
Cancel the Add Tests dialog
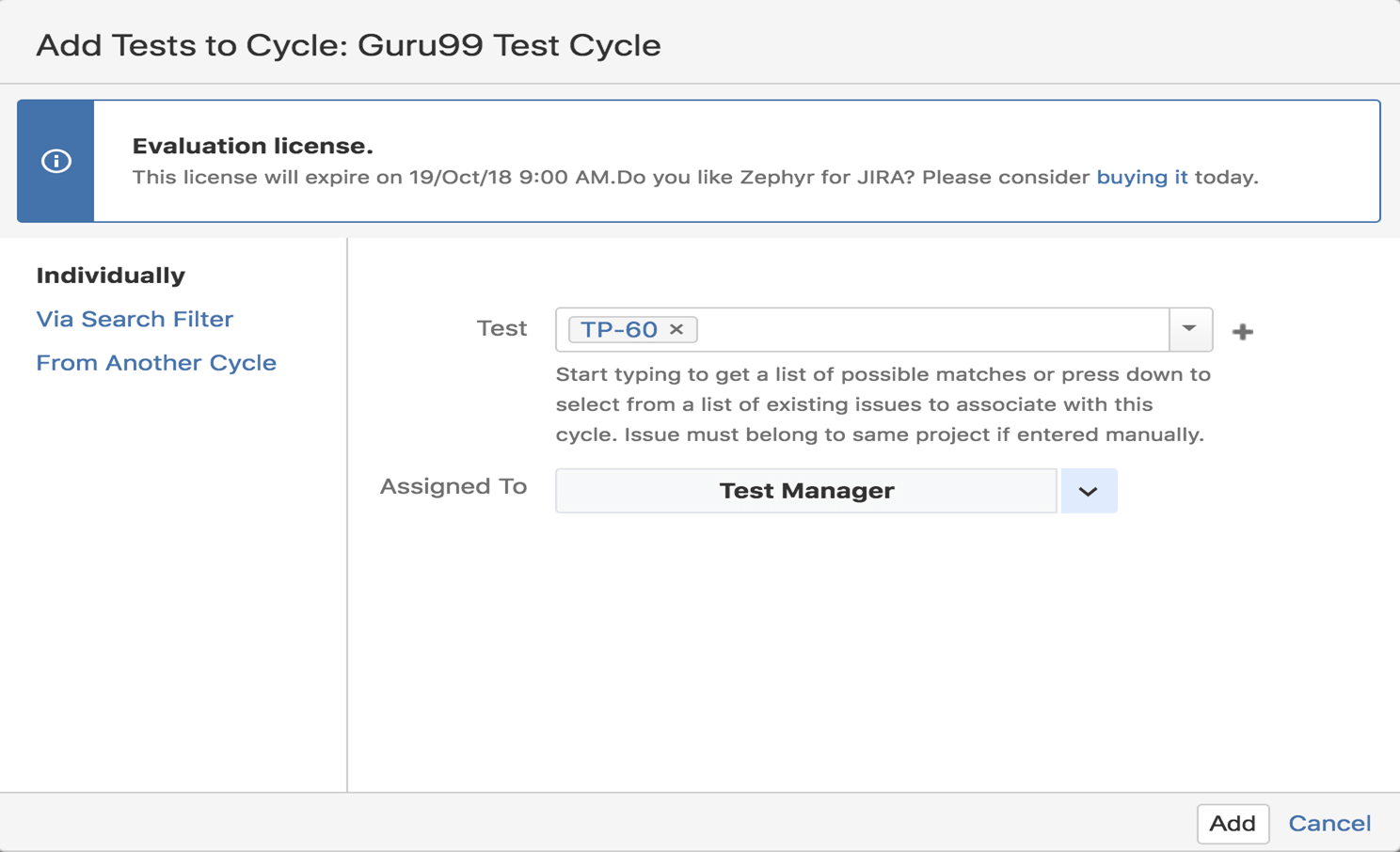pos(1328,823)
